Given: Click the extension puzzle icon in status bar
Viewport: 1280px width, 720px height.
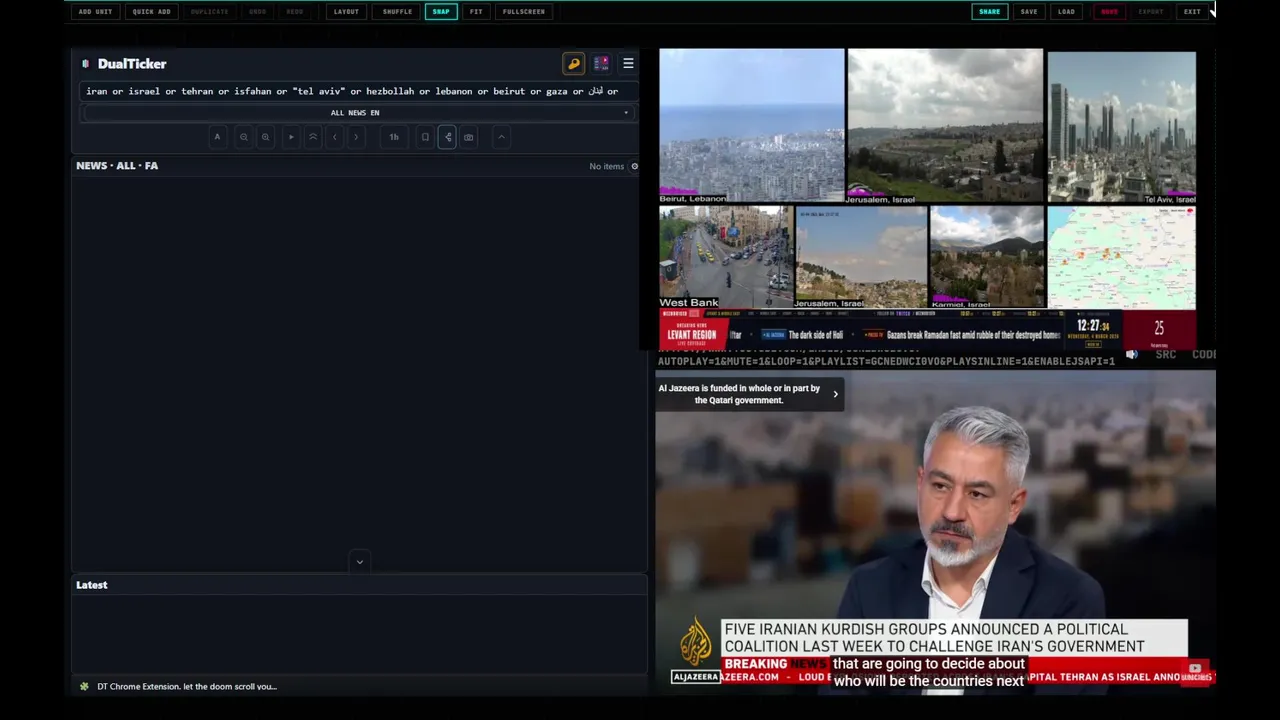Looking at the screenshot, I should [84, 686].
